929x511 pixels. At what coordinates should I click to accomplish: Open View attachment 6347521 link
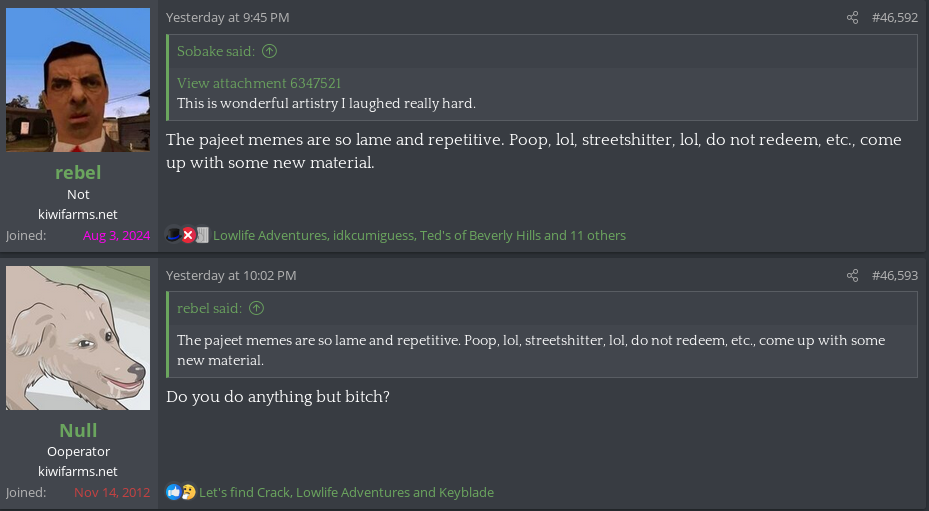(259, 83)
